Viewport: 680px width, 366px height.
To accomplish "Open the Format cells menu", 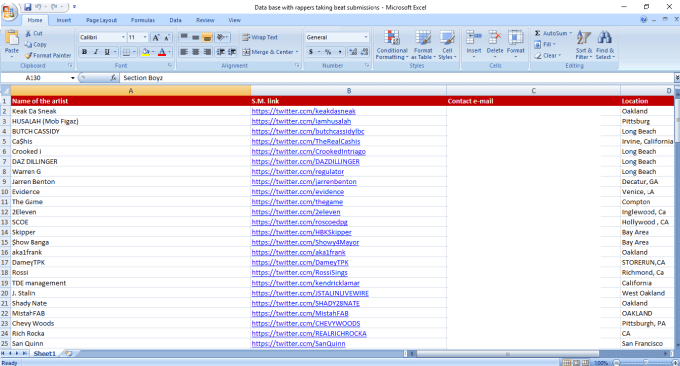I will pyautogui.click(x=516, y=43).
